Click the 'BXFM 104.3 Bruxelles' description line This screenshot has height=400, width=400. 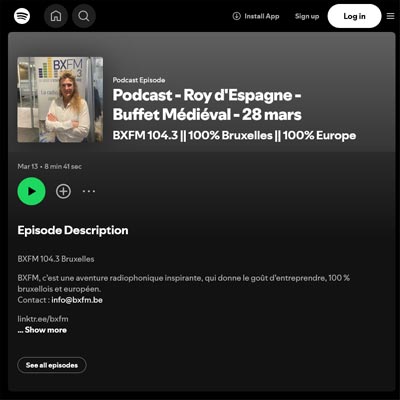tap(56, 259)
